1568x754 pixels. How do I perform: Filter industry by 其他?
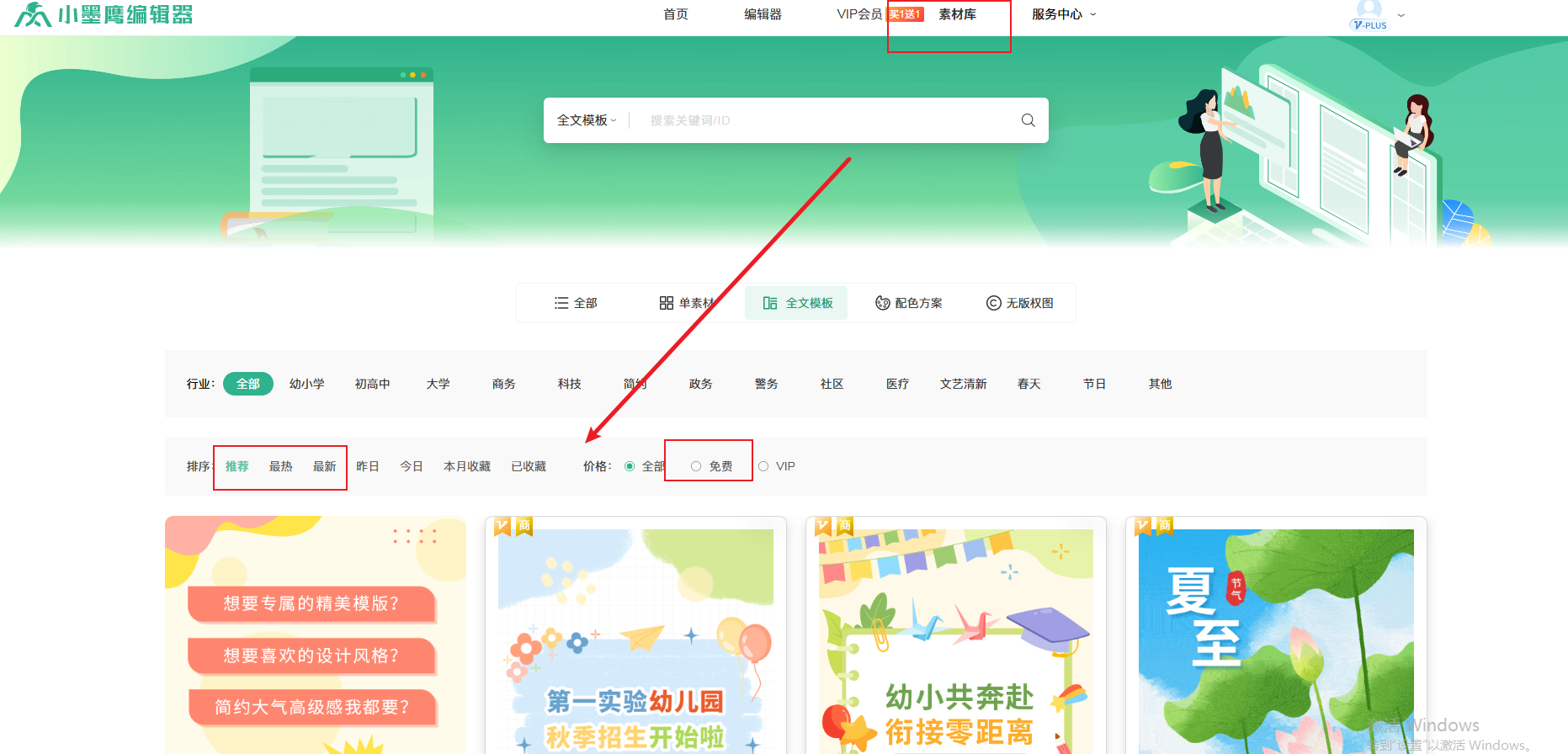[1161, 384]
